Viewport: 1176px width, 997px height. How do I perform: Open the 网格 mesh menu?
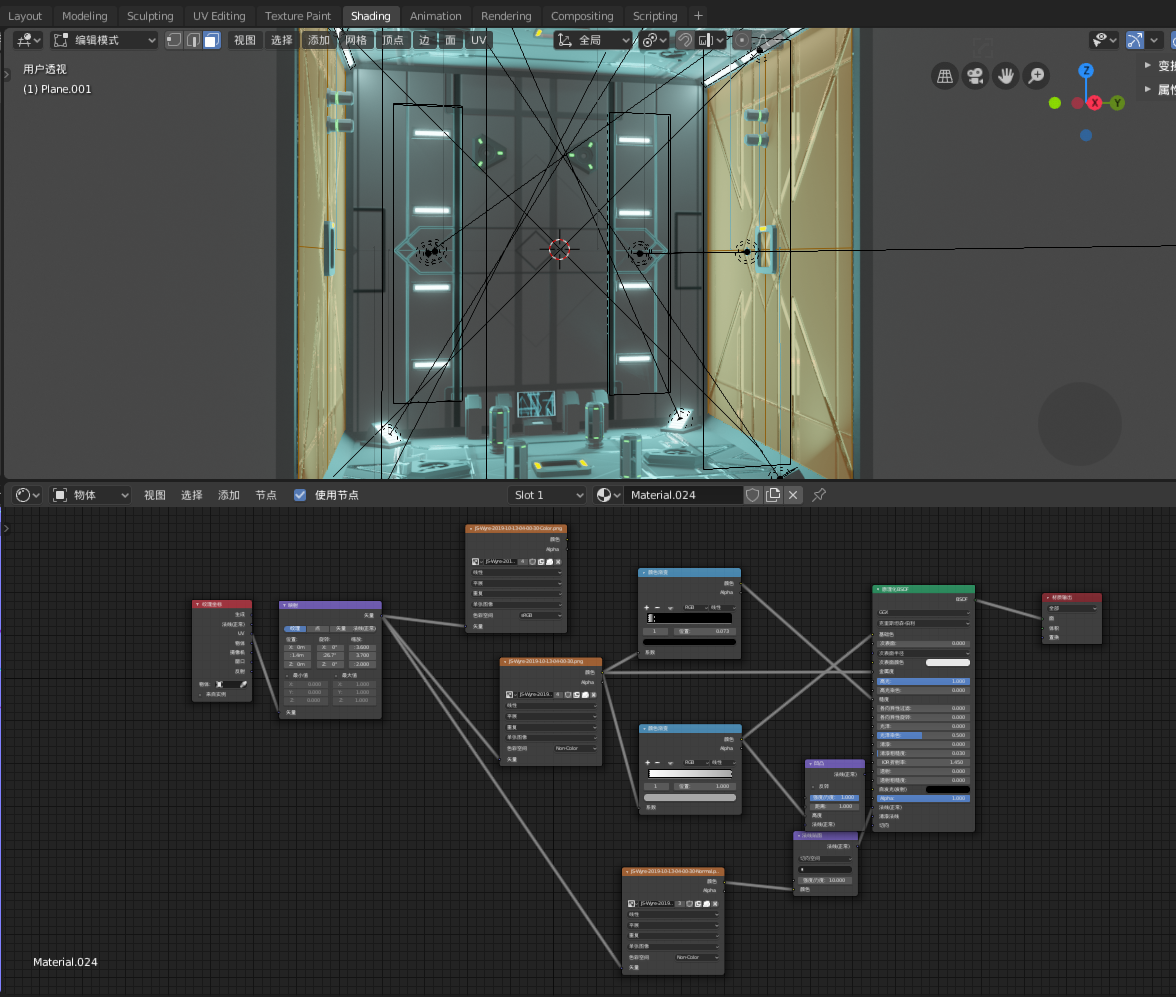pos(356,41)
